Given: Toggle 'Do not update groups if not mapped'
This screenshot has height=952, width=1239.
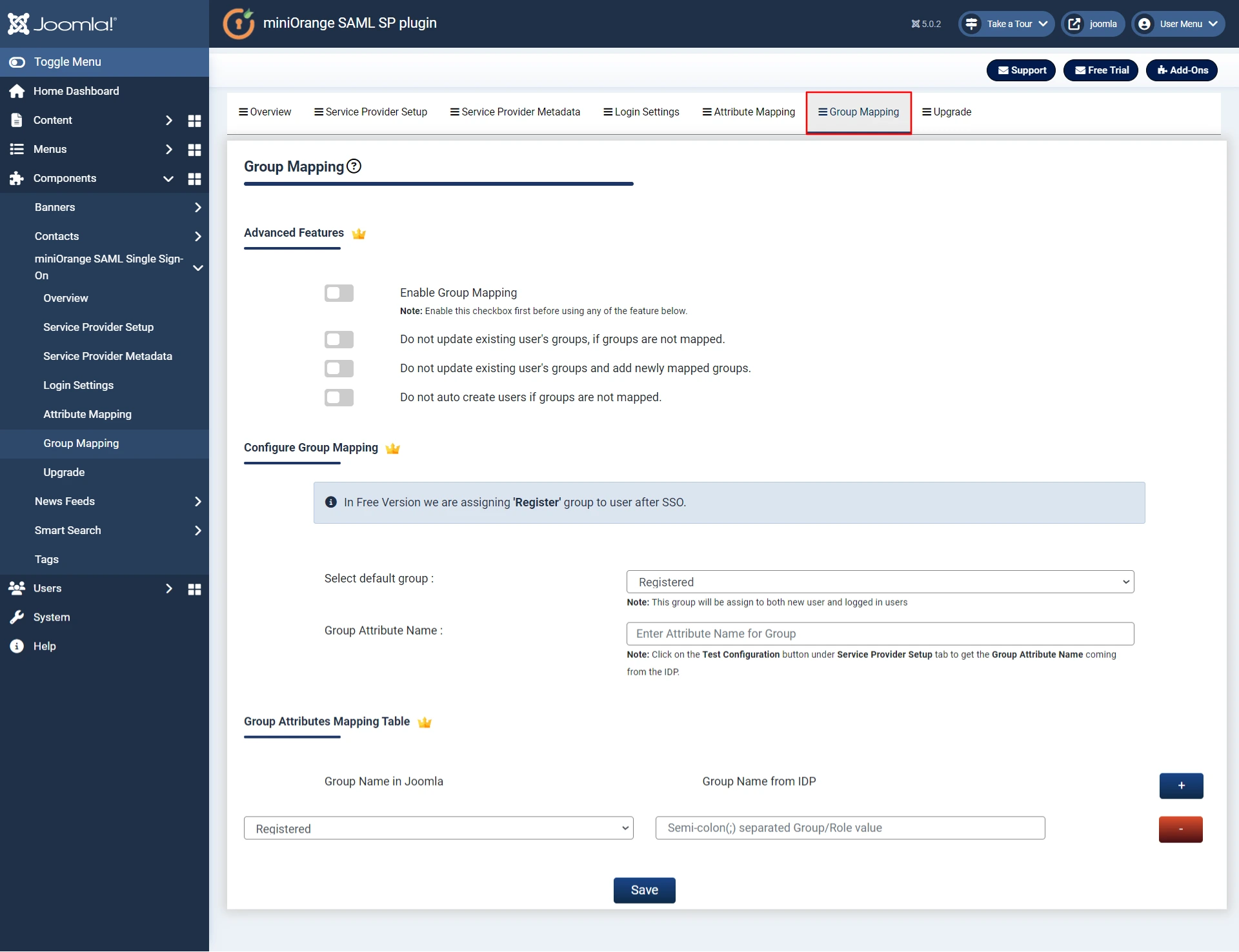Looking at the screenshot, I should click(339, 339).
